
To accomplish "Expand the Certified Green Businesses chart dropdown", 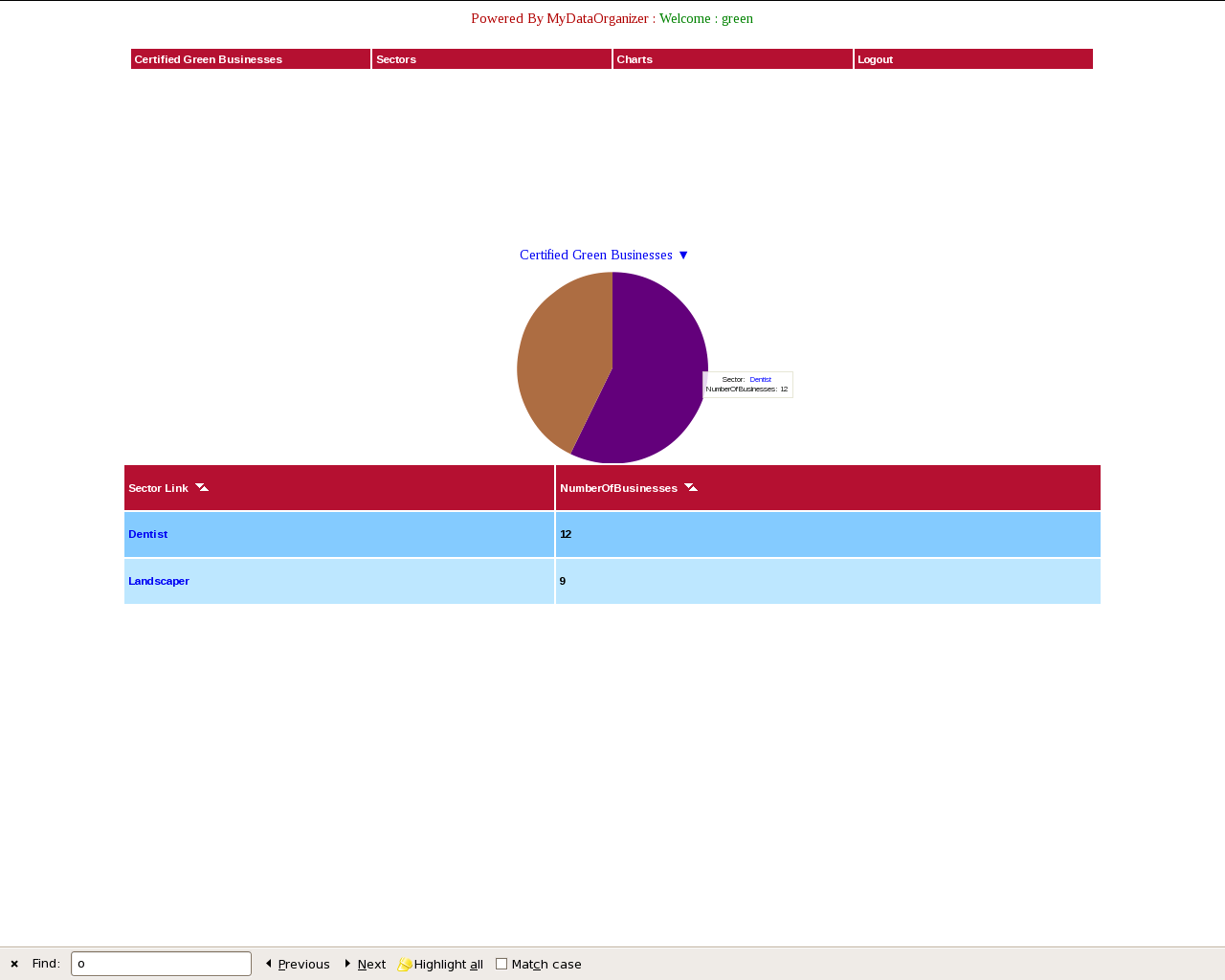I will 682,255.
